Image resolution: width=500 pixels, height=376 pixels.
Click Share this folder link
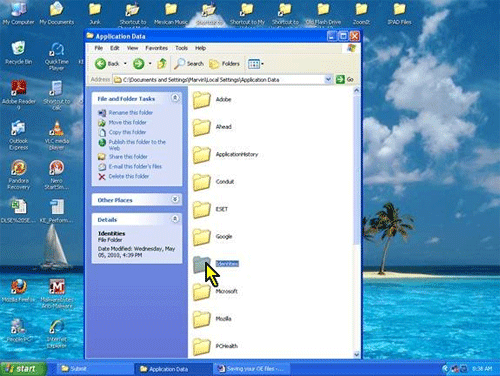[128, 156]
